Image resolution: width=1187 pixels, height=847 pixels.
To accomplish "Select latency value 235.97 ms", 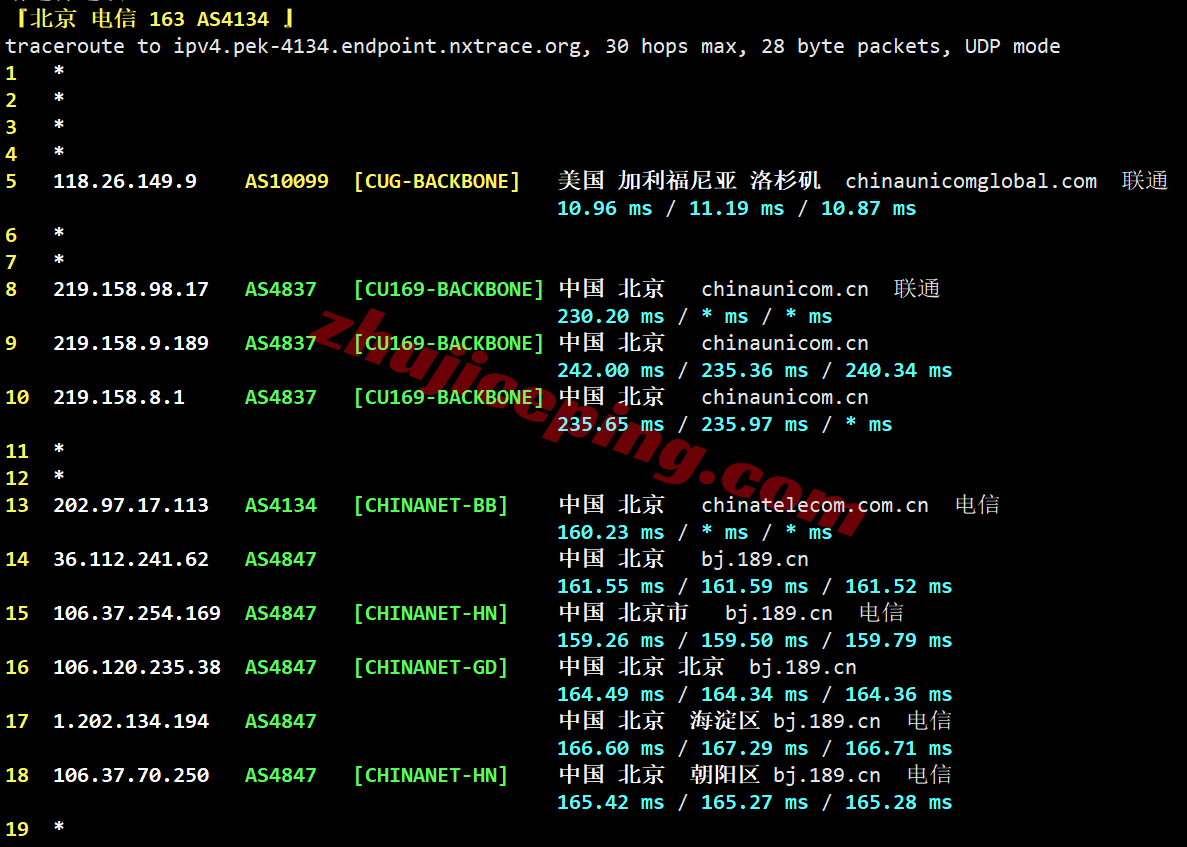I will pyautogui.click(x=755, y=425).
